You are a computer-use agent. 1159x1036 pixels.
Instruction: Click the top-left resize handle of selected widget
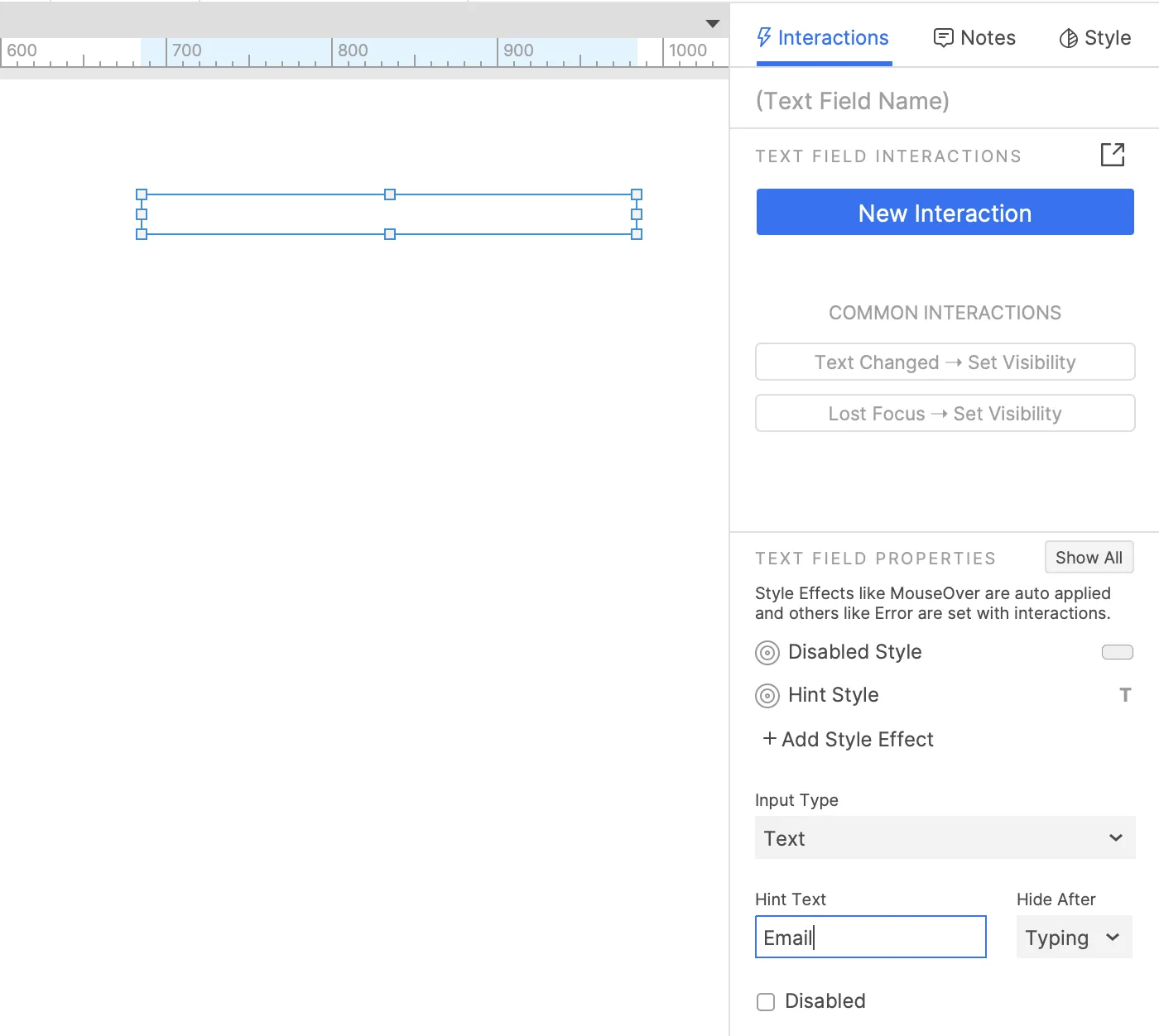[142, 194]
